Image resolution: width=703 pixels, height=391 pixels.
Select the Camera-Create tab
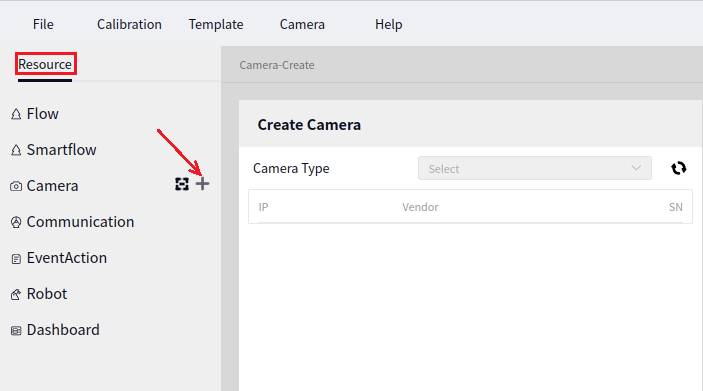pyautogui.click(x=277, y=65)
